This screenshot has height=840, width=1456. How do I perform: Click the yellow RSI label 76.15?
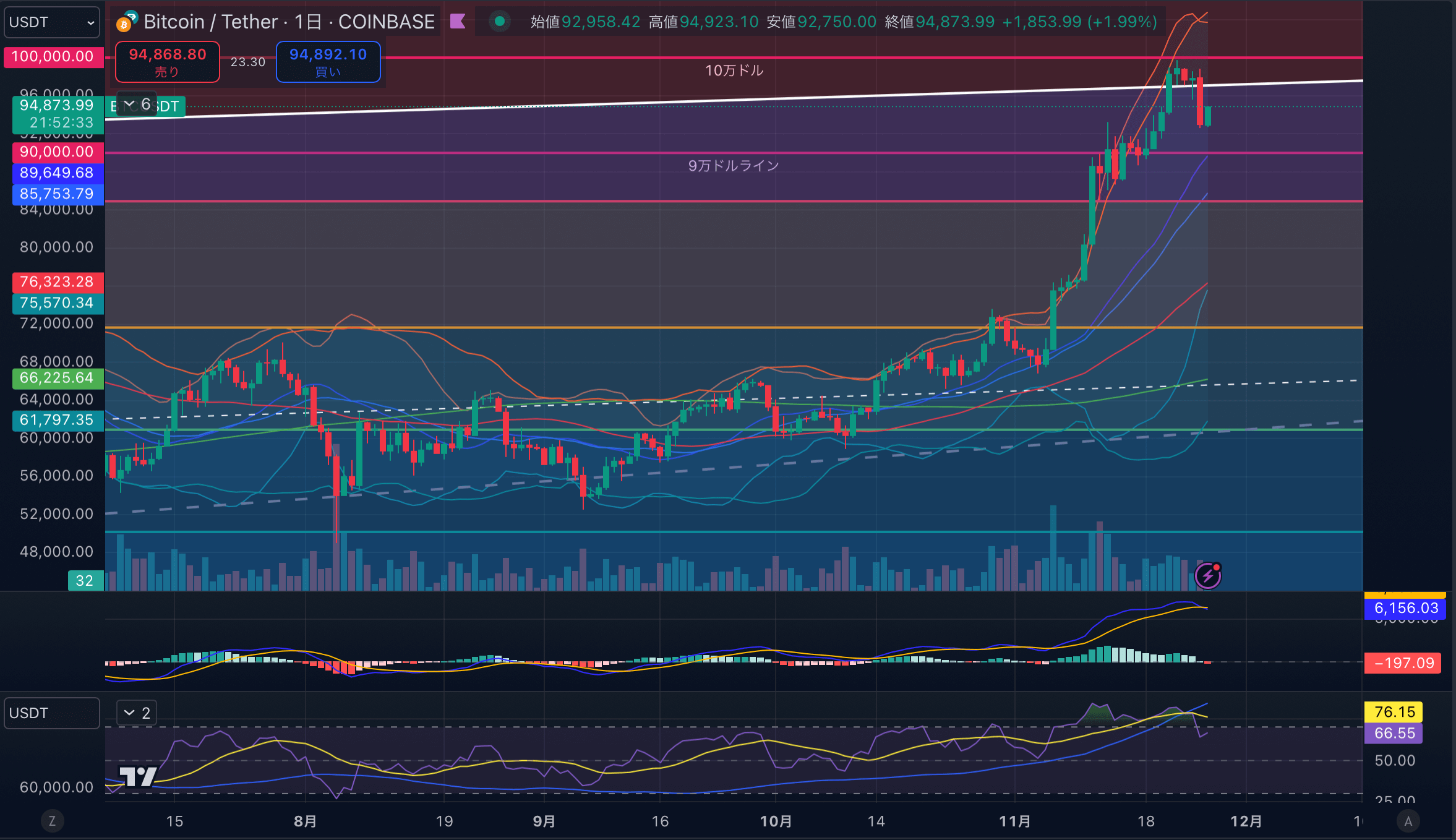tap(1394, 712)
